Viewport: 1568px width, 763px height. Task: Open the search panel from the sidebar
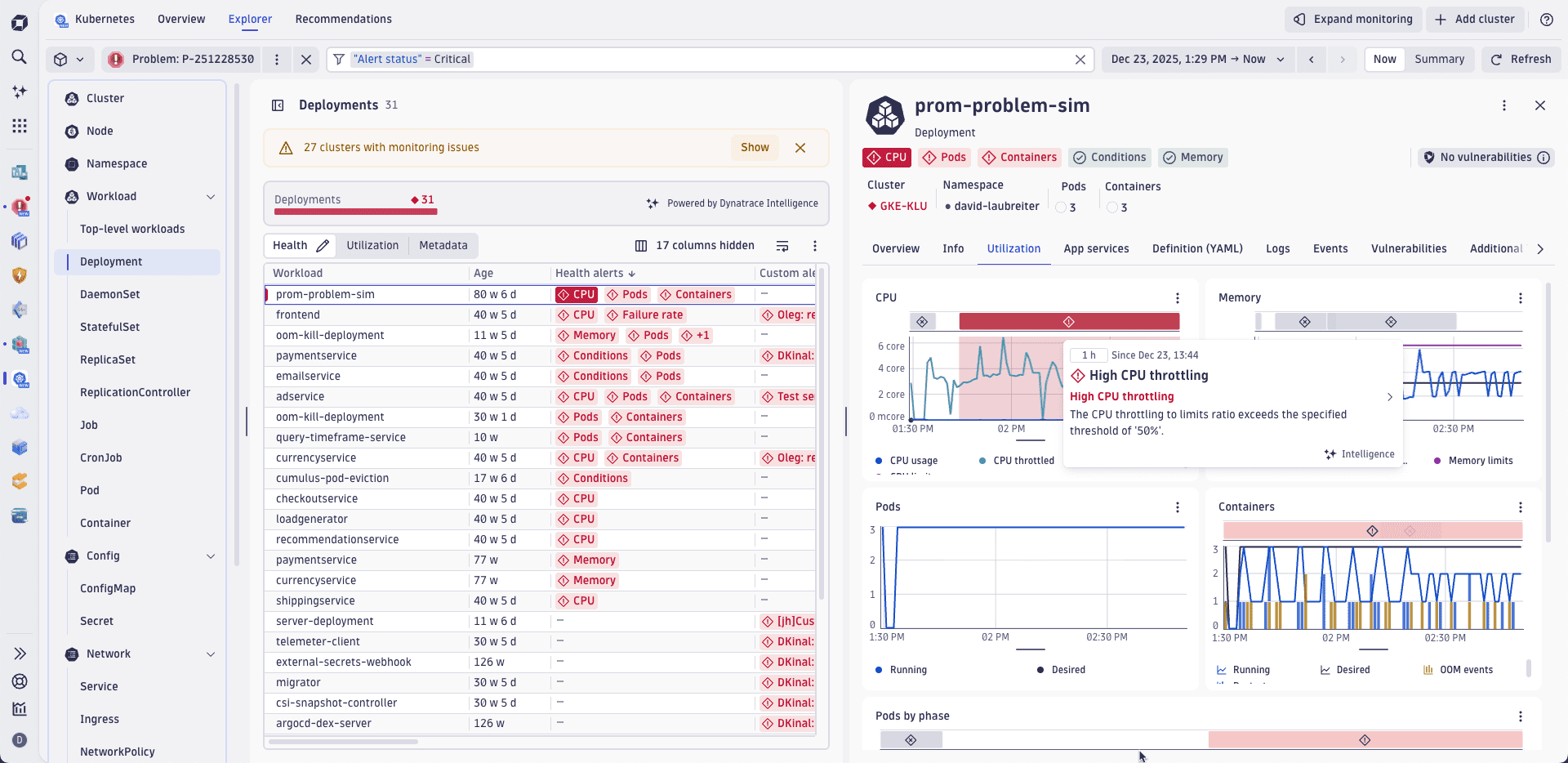pyautogui.click(x=20, y=57)
